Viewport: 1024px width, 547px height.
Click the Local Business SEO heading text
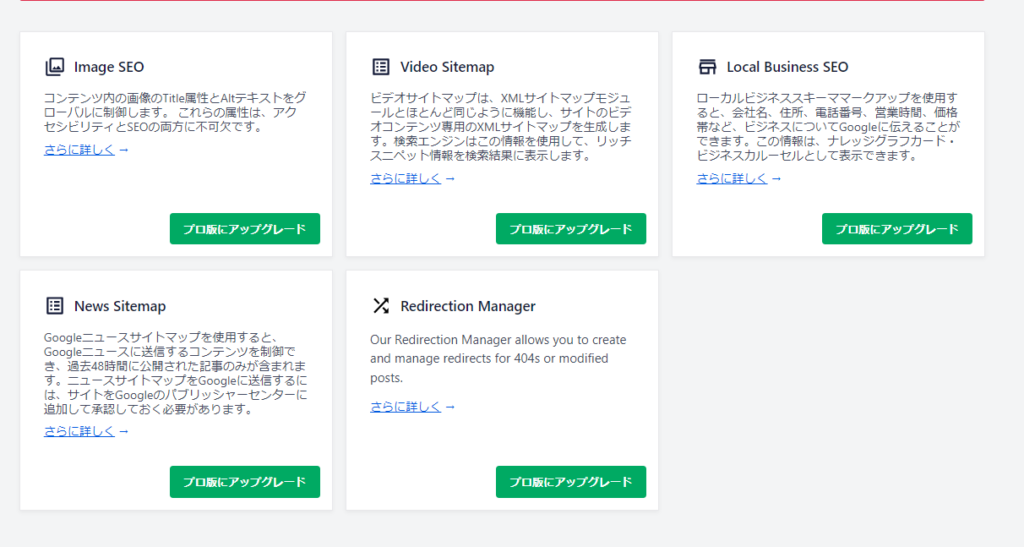[x=787, y=67]
